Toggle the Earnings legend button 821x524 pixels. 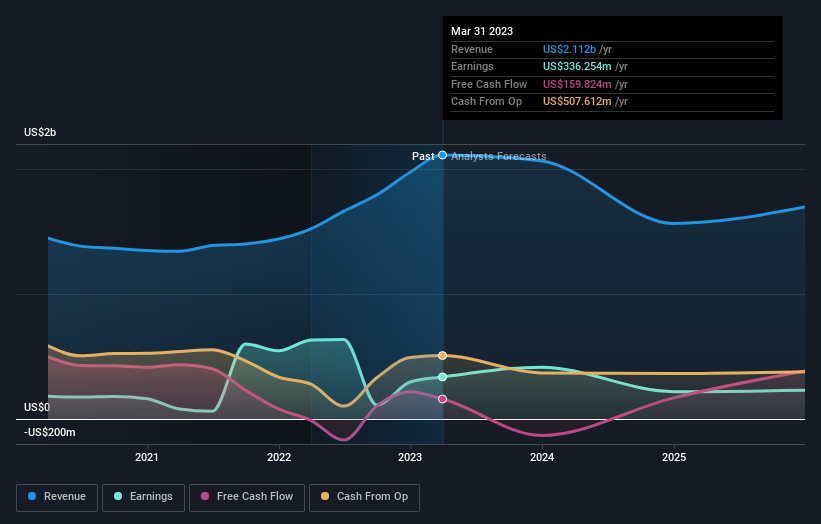143,497
